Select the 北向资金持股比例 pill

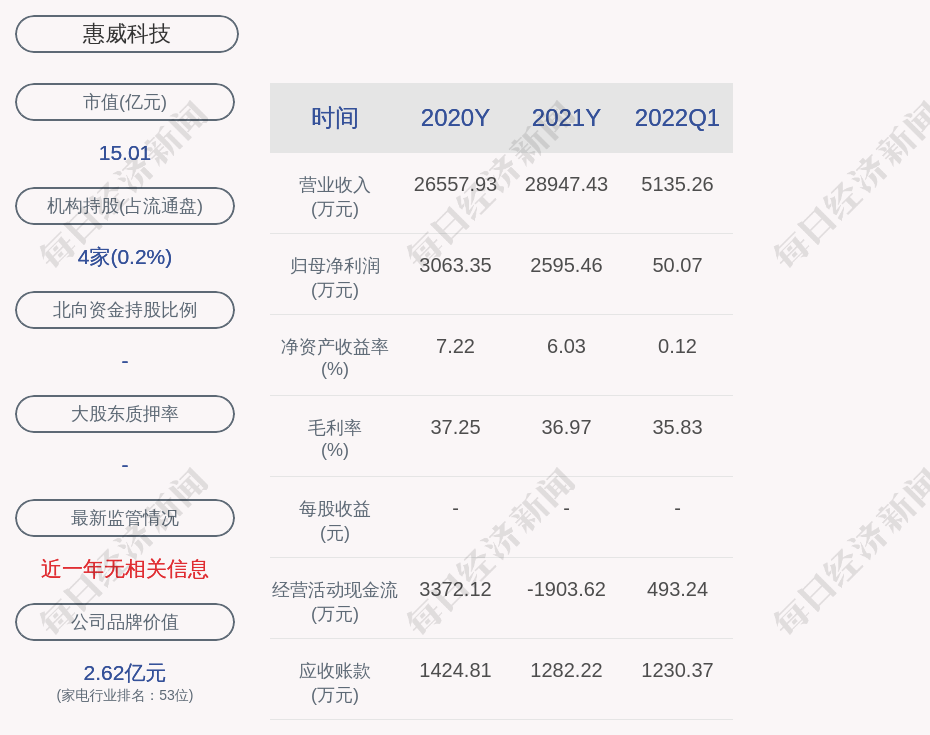coord(125,310)
